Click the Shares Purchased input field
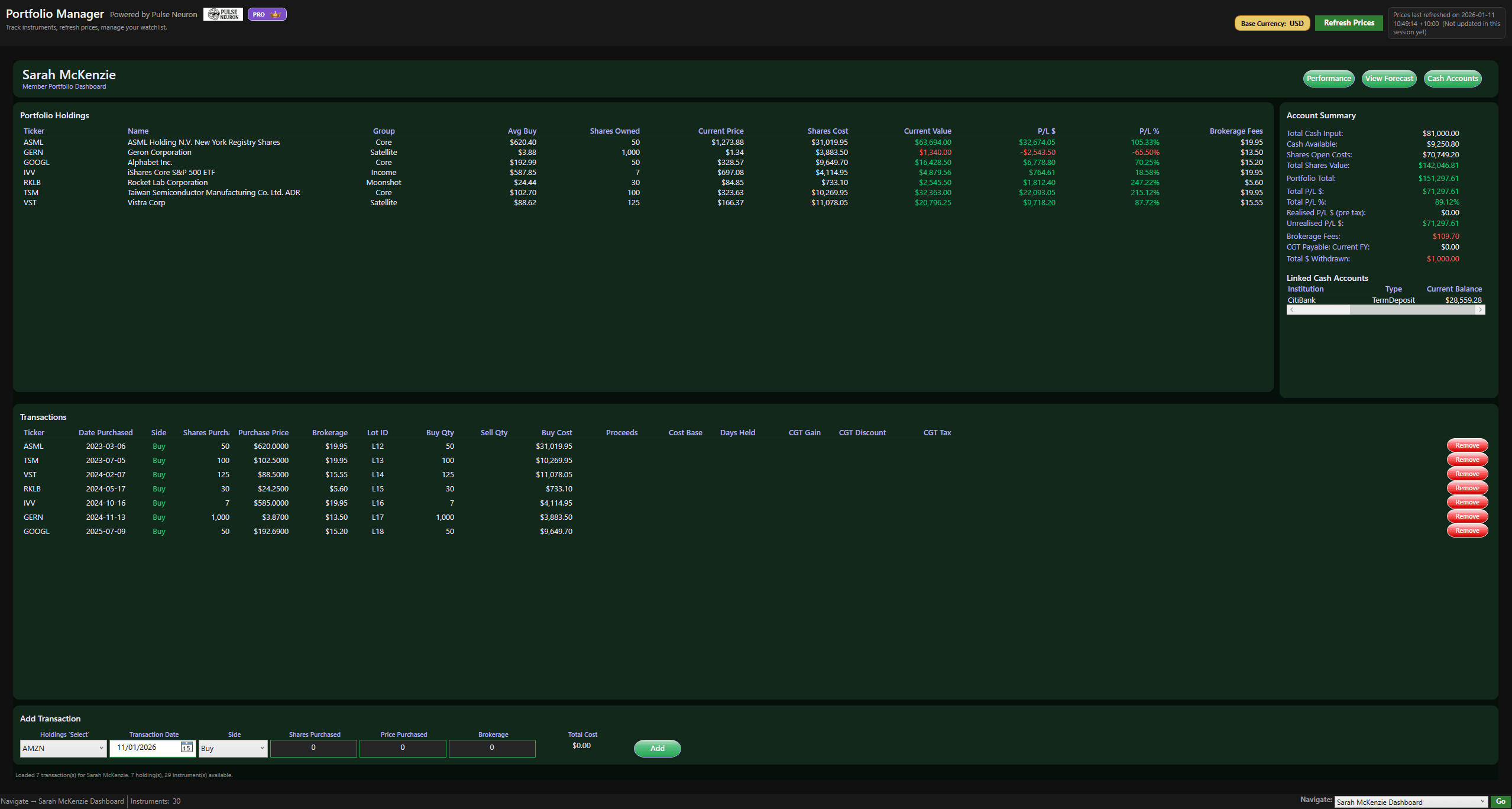Viewport: 1512px width, 809px height. click(x=313, y=747)
